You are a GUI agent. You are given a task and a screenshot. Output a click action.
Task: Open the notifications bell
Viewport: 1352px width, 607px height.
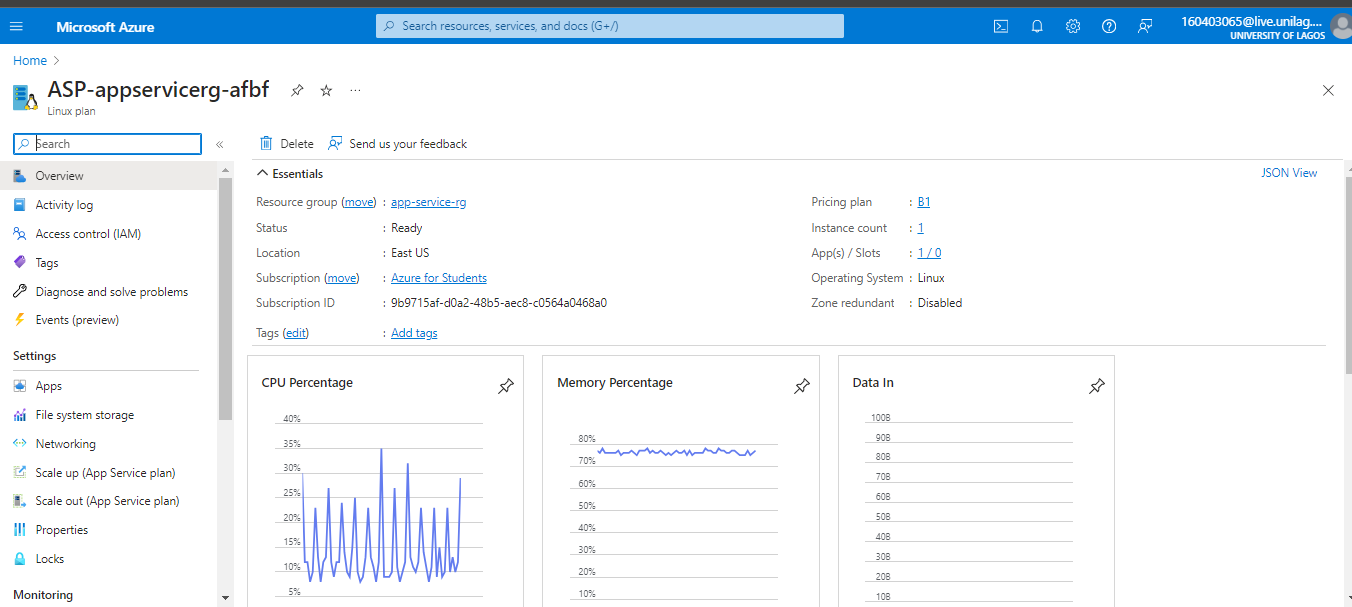pos(1037,26)
